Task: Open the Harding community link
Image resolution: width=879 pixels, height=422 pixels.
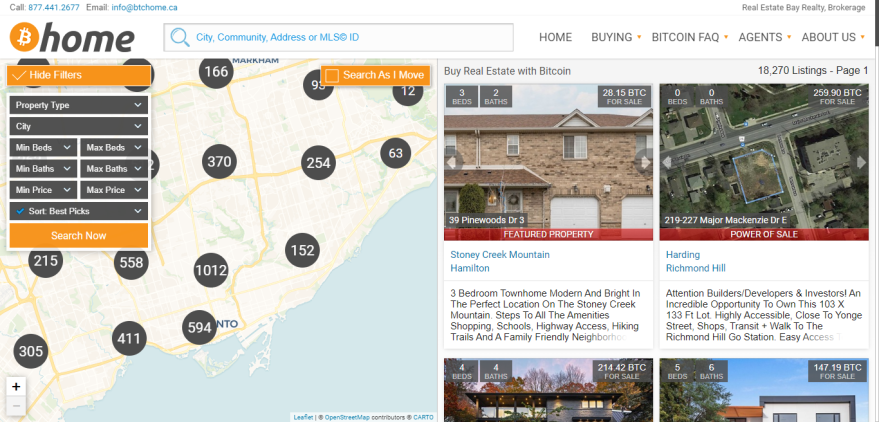Action: click(683, 255)
